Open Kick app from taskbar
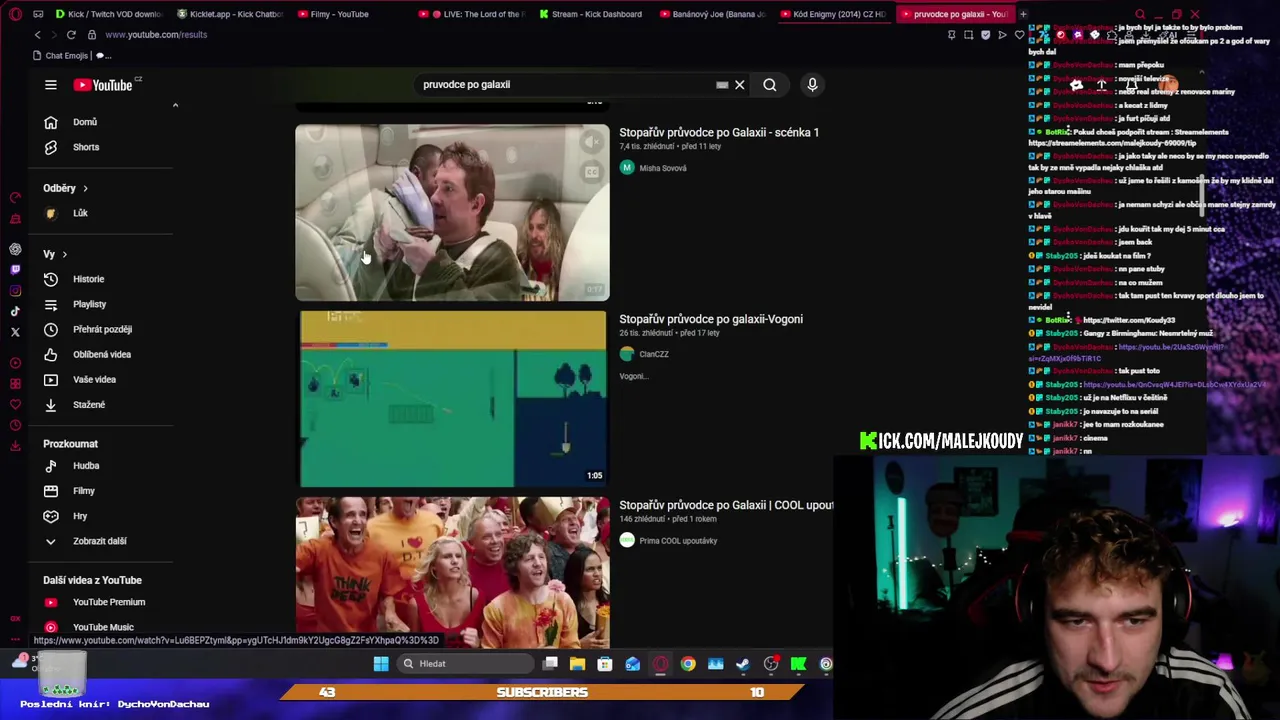Viewport: 1280px width, 720px height. point(798,664)
